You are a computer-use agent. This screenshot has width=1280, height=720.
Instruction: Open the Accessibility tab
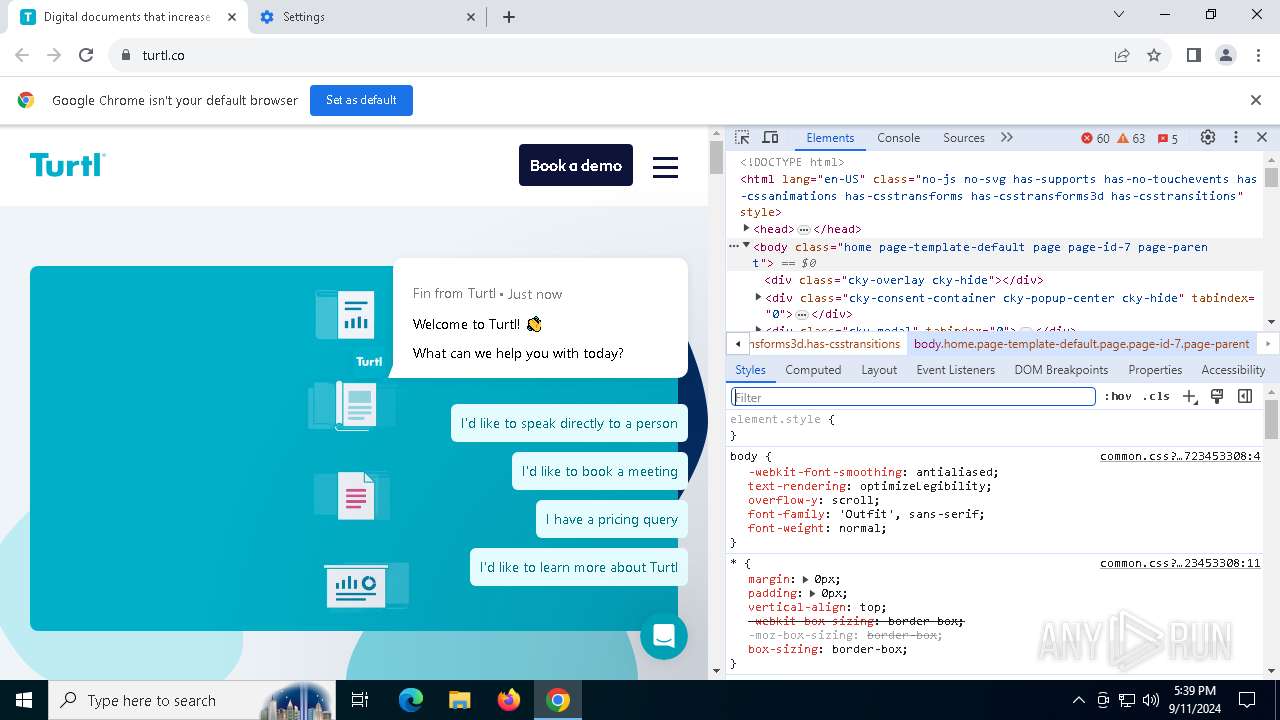pyautogui.click(x=1233, y=370)
